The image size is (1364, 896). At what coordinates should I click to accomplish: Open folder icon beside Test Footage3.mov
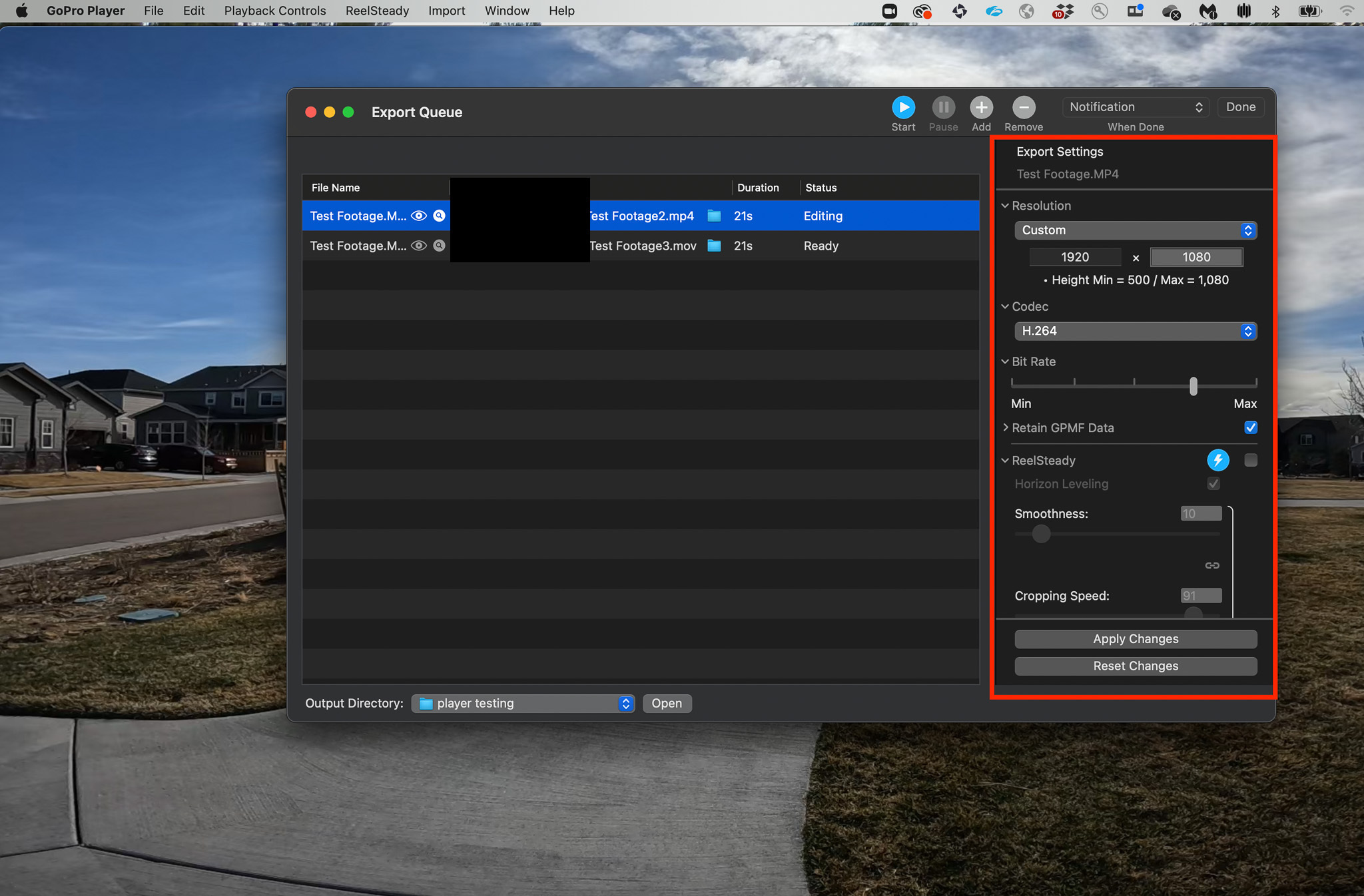(x=714, y=246)
